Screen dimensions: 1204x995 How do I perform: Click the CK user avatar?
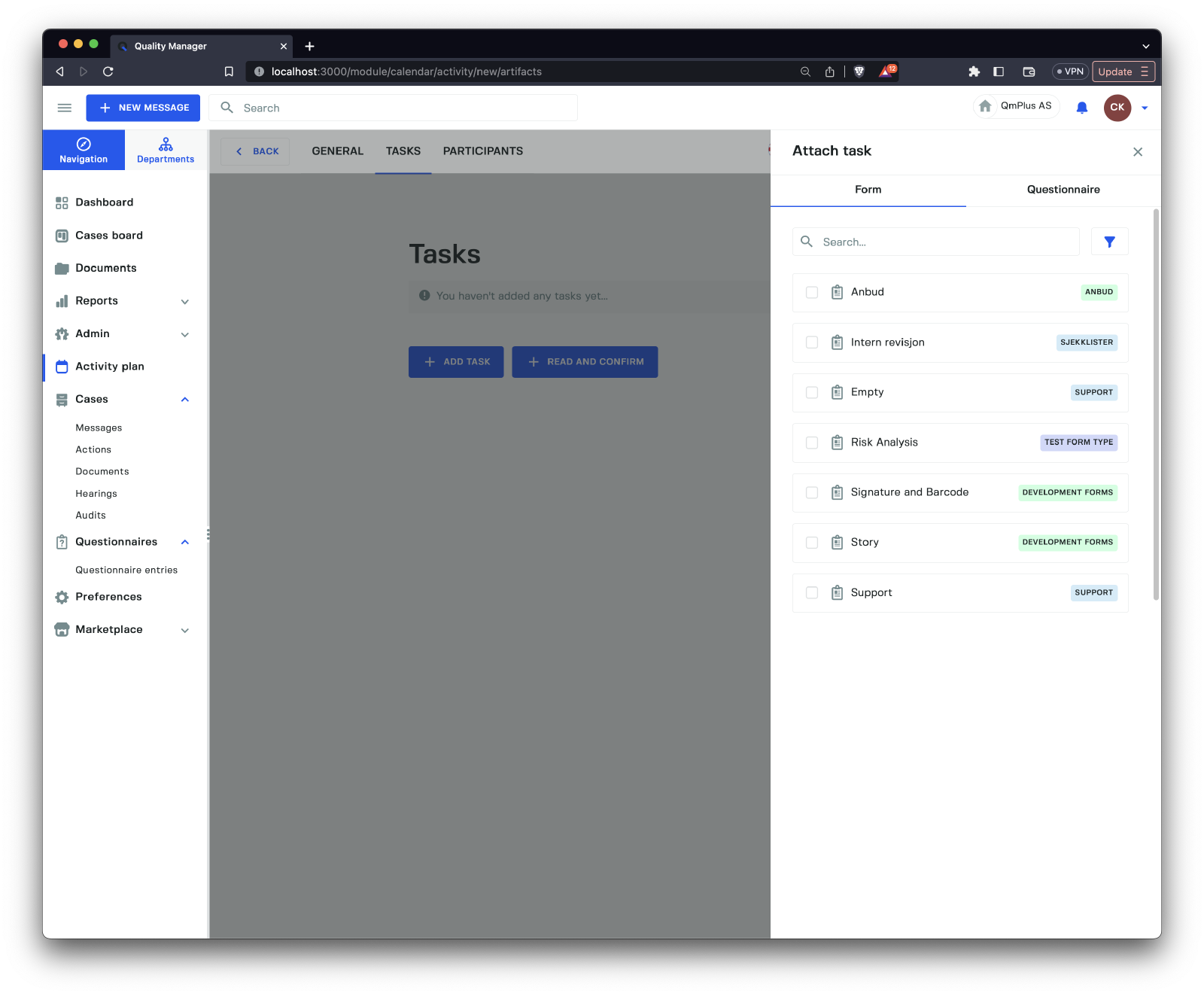coord(1117,108)
